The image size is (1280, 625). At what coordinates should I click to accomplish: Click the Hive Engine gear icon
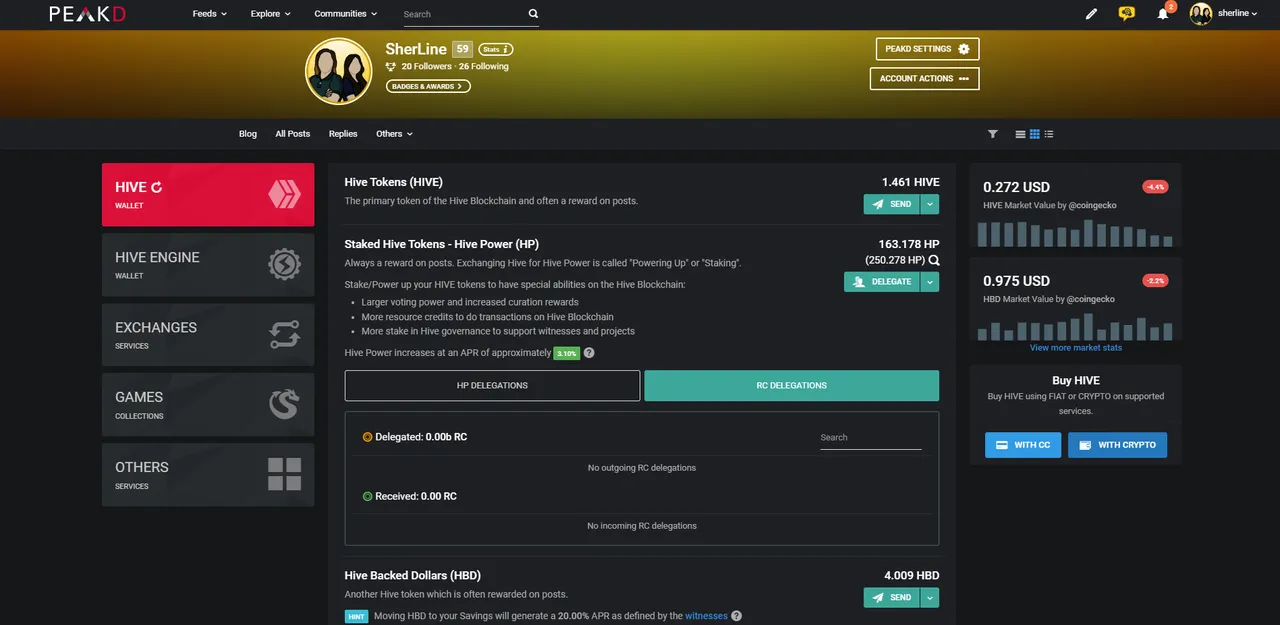click(x=284, y=265)
